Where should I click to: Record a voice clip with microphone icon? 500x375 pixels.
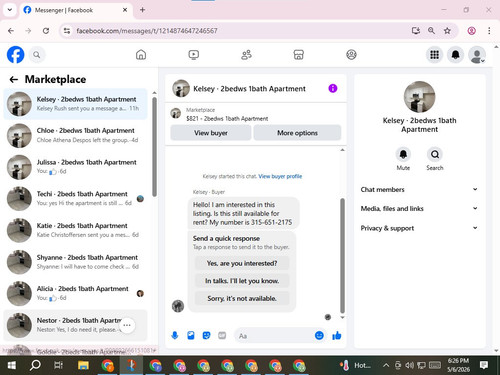click(x=175, y=335)
